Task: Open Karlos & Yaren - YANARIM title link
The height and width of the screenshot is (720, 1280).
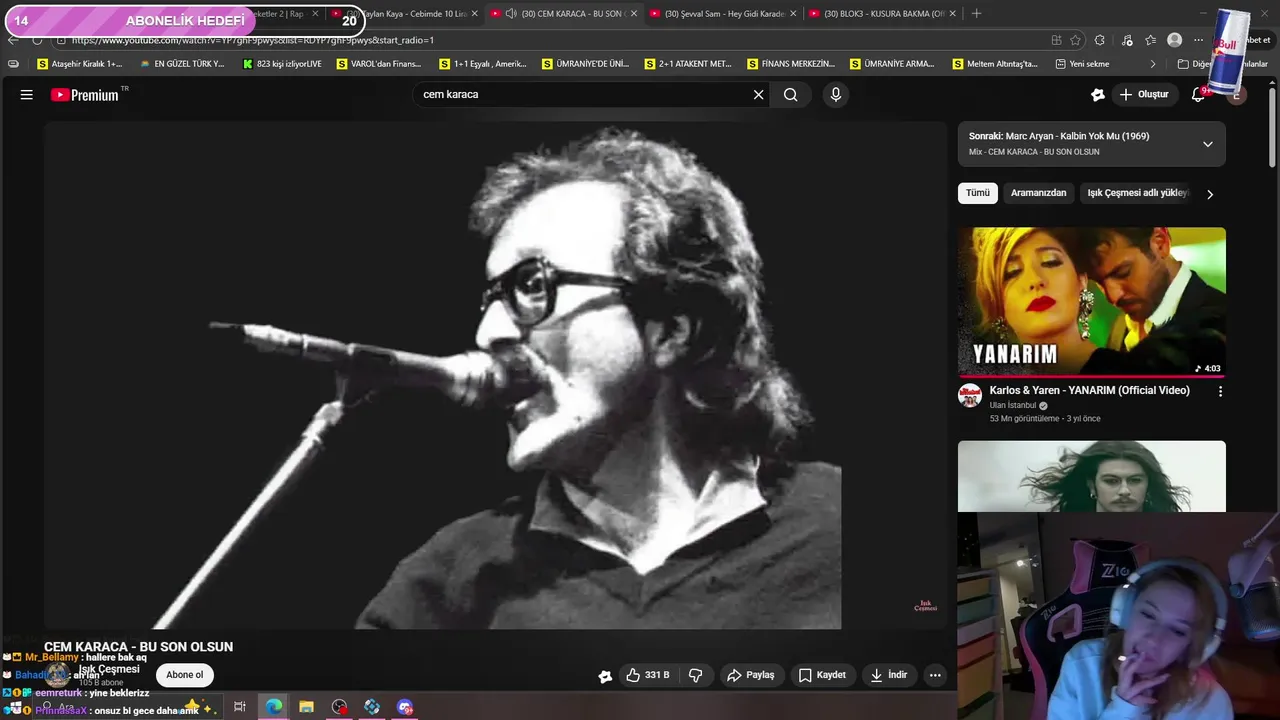Action: coord(1089,391)
